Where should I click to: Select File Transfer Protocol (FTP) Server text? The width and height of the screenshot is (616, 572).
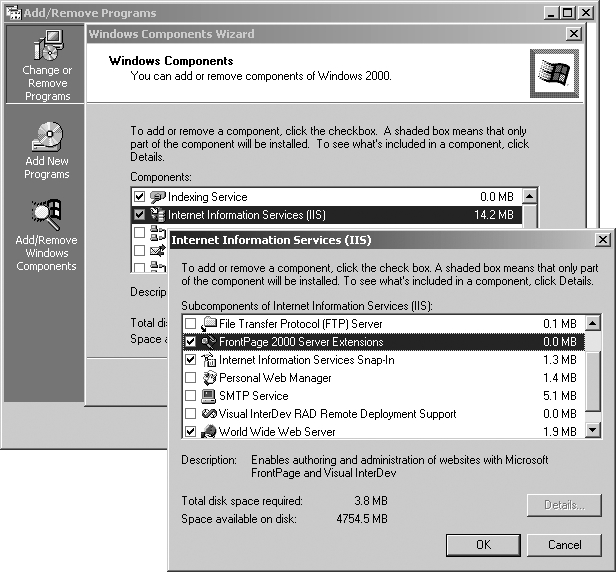(x=301, y=324)
